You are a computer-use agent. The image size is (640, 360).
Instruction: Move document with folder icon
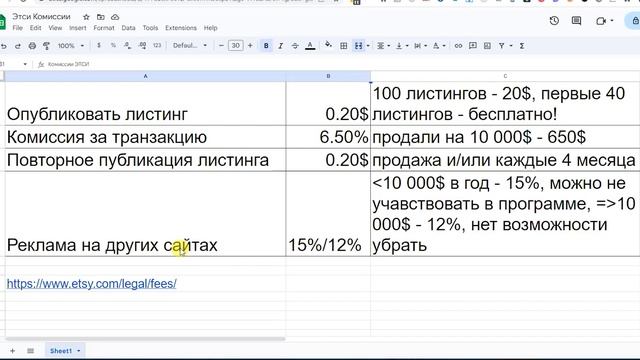click(100, 17)
